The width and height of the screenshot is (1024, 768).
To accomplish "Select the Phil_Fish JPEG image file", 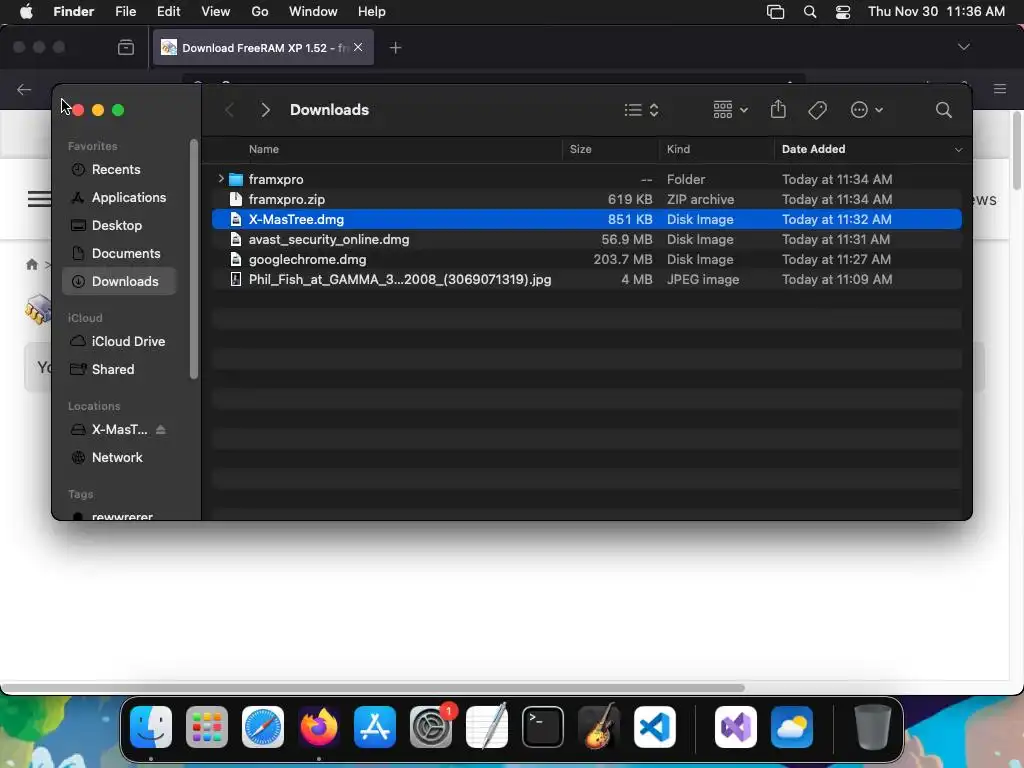I will (586, 280).
